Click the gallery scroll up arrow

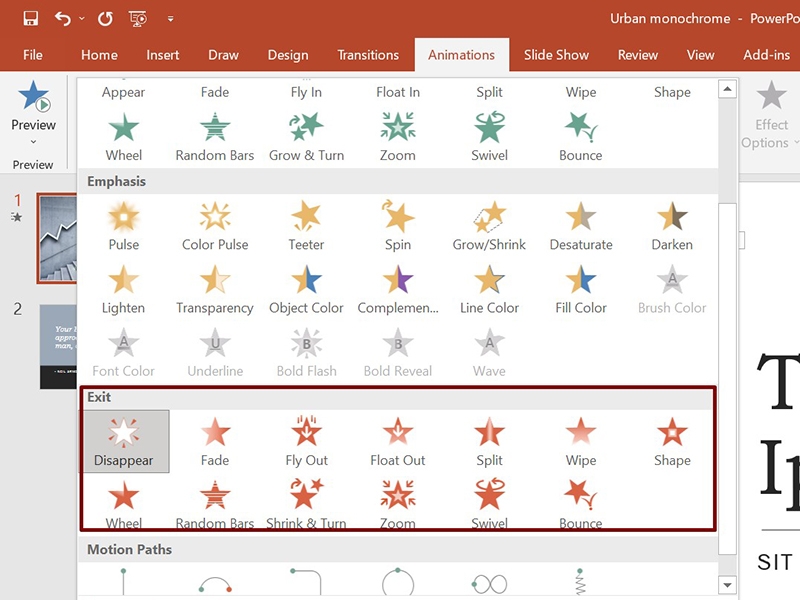click(x=727, y=89)
